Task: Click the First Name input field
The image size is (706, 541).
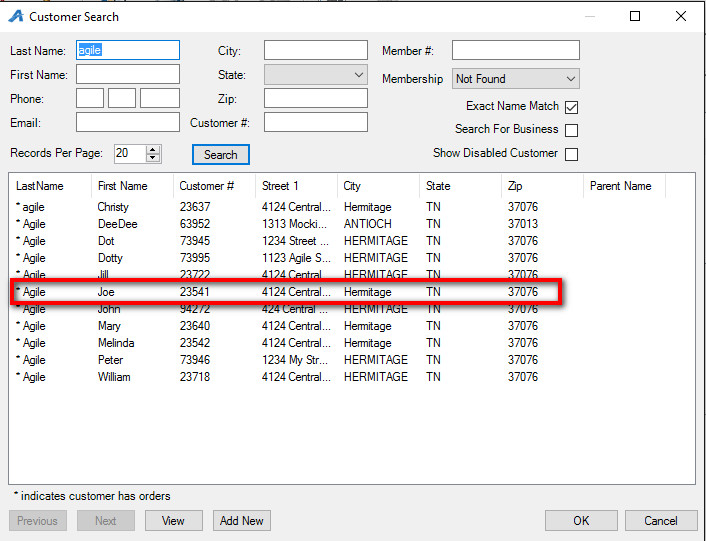Action: (x=128, y=74)
